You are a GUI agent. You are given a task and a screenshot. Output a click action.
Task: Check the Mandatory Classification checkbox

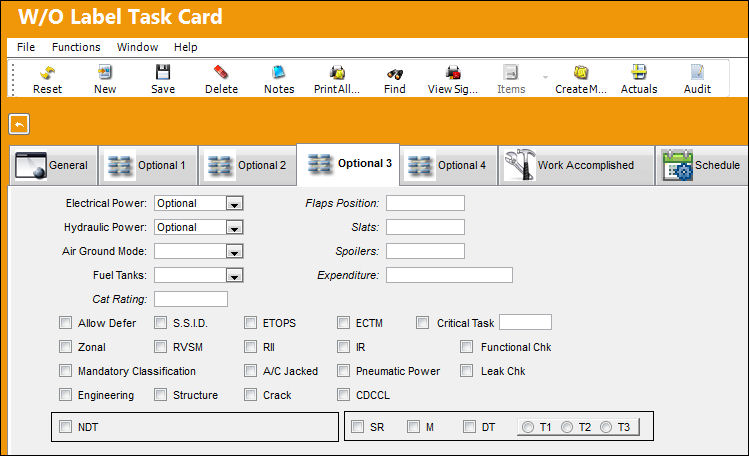click(x=65, y=371)
